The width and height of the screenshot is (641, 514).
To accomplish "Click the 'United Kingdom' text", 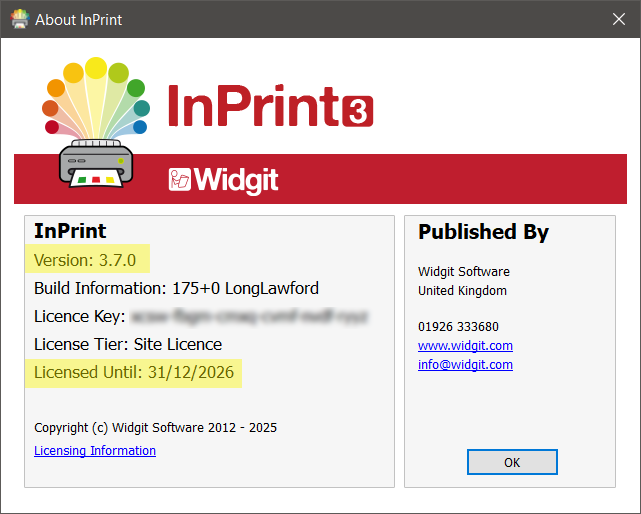I will [x=462, y=290].
